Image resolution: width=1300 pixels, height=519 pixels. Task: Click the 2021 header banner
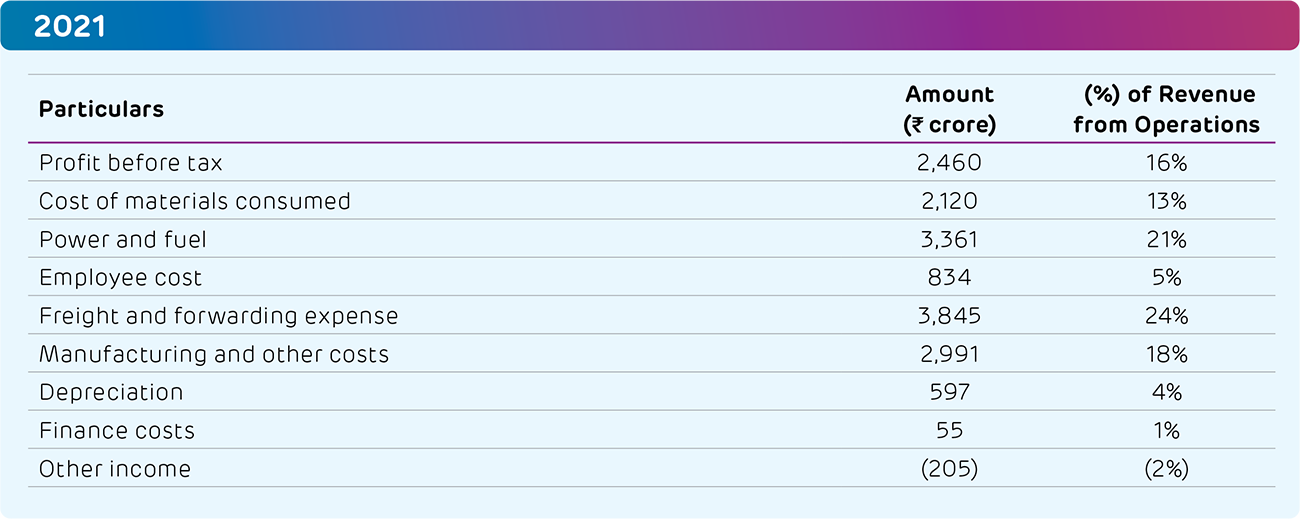tap(650, 25)
